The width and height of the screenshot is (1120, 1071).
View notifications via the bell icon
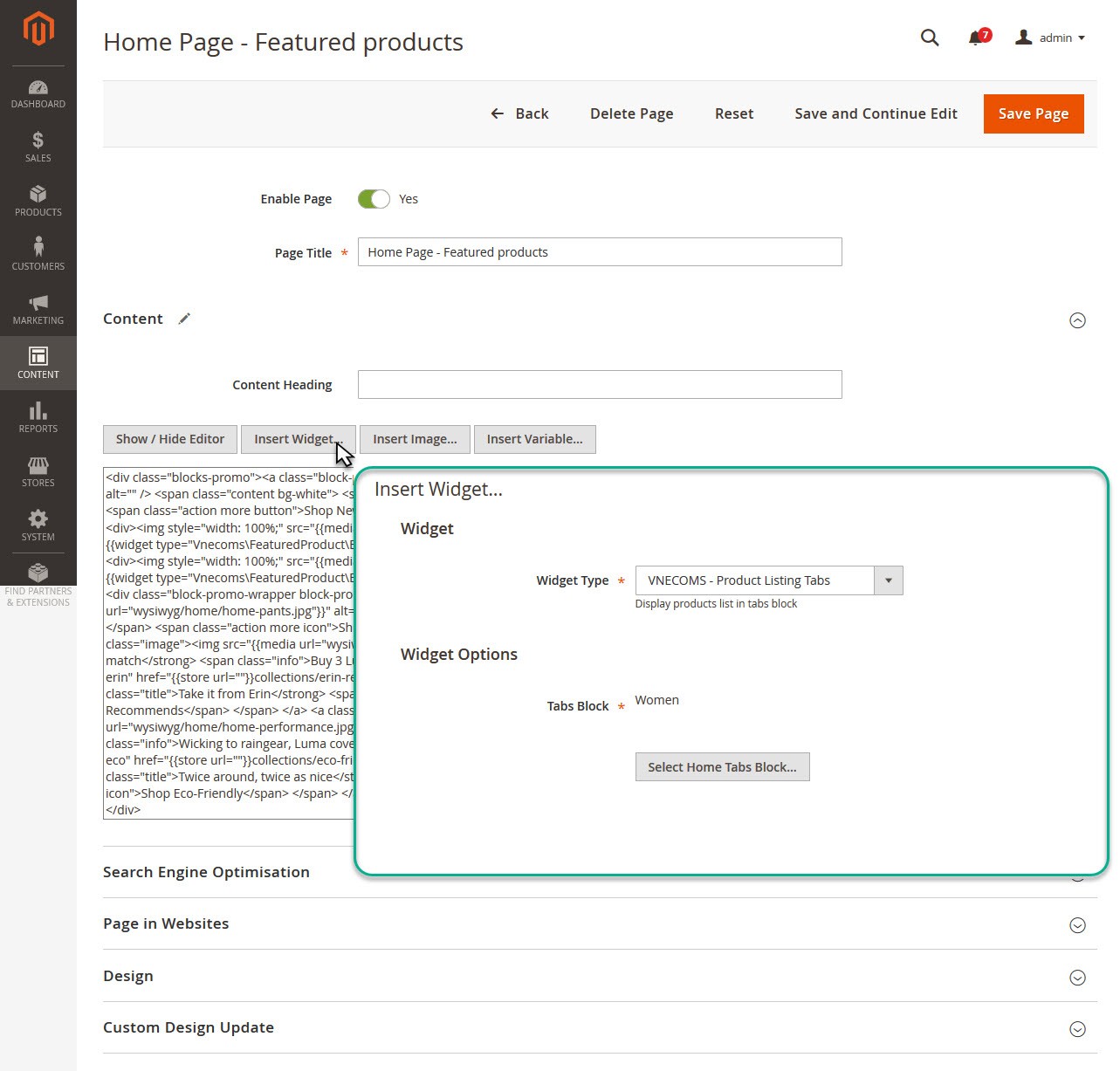coord(976,38)
